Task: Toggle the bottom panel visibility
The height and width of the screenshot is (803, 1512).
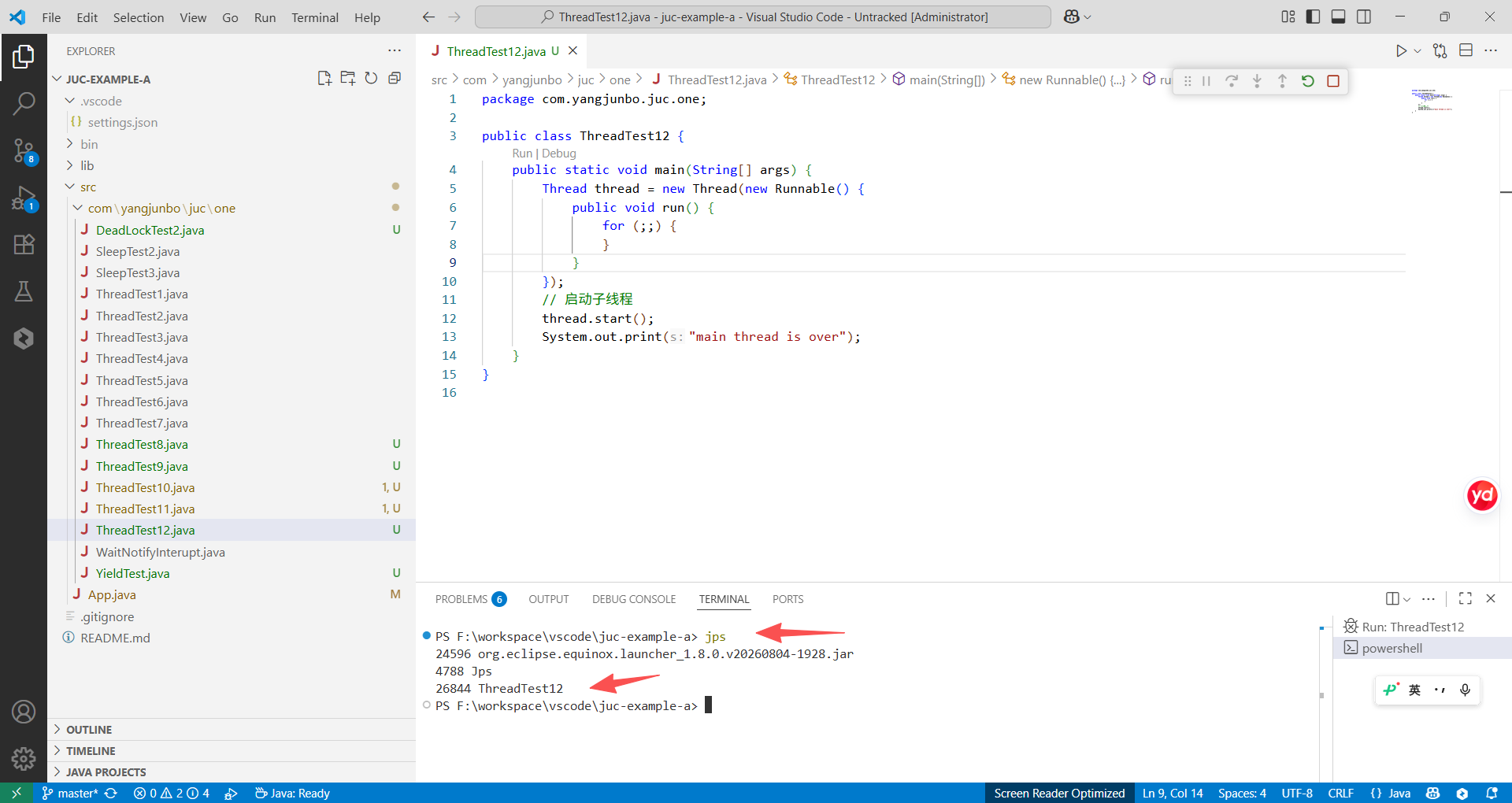Action: coord(1338,17)
